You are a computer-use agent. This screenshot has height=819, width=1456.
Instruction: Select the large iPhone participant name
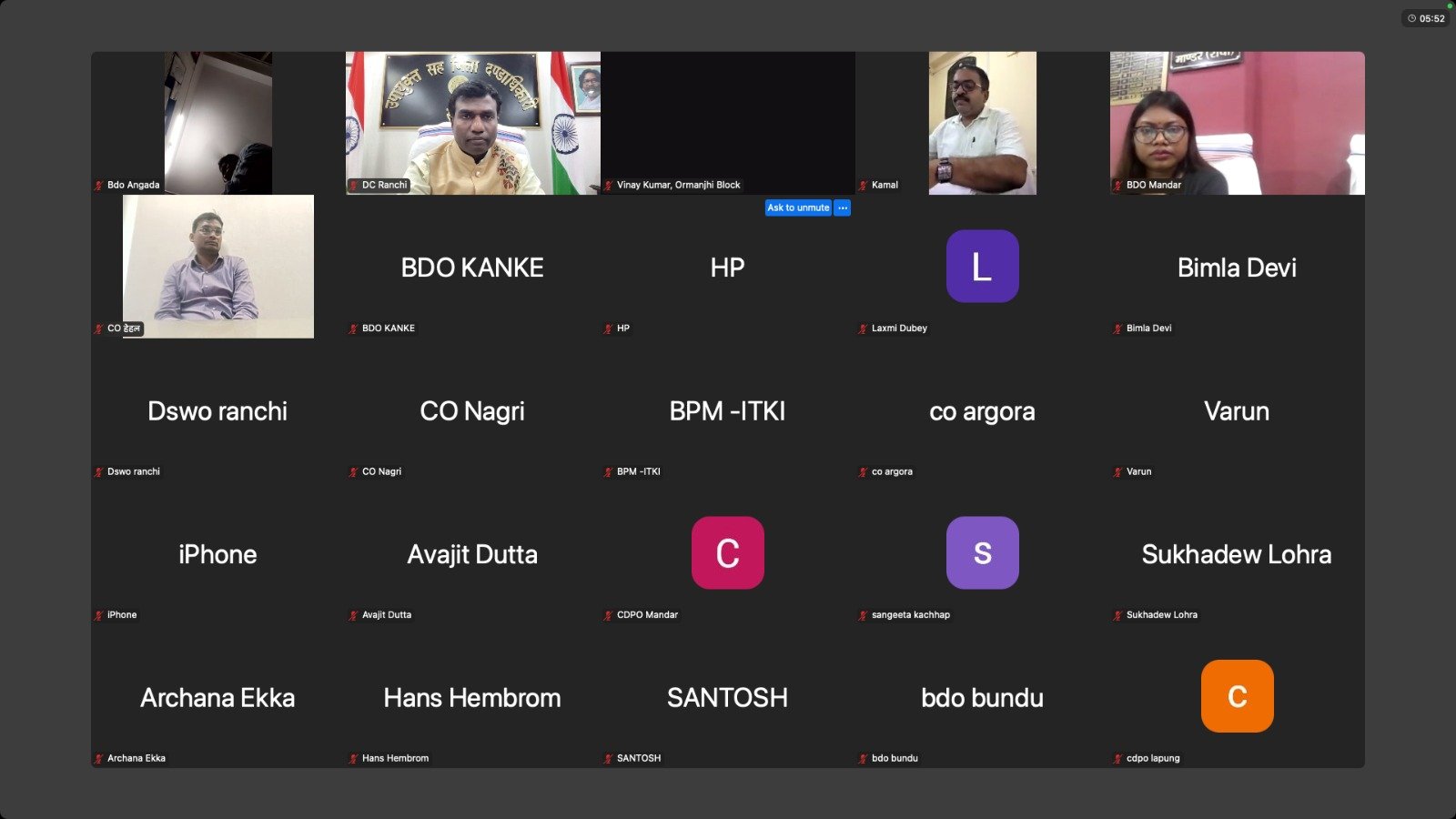coord(217,554)
